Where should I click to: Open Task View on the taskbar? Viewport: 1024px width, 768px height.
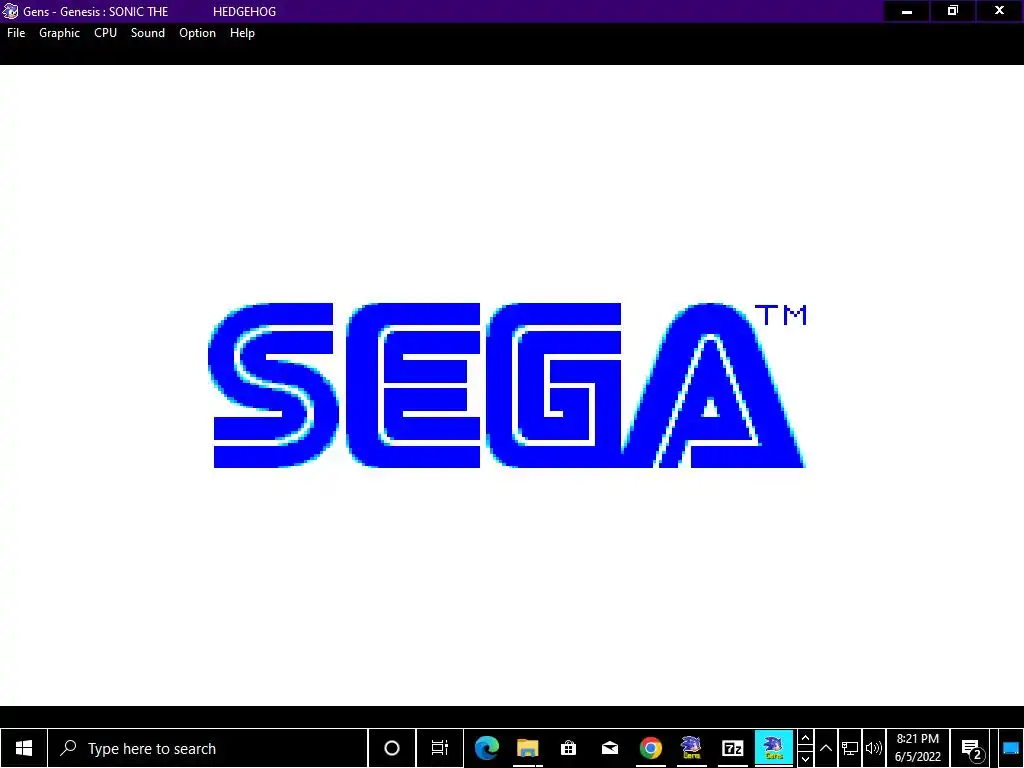(x=440, y=748)
